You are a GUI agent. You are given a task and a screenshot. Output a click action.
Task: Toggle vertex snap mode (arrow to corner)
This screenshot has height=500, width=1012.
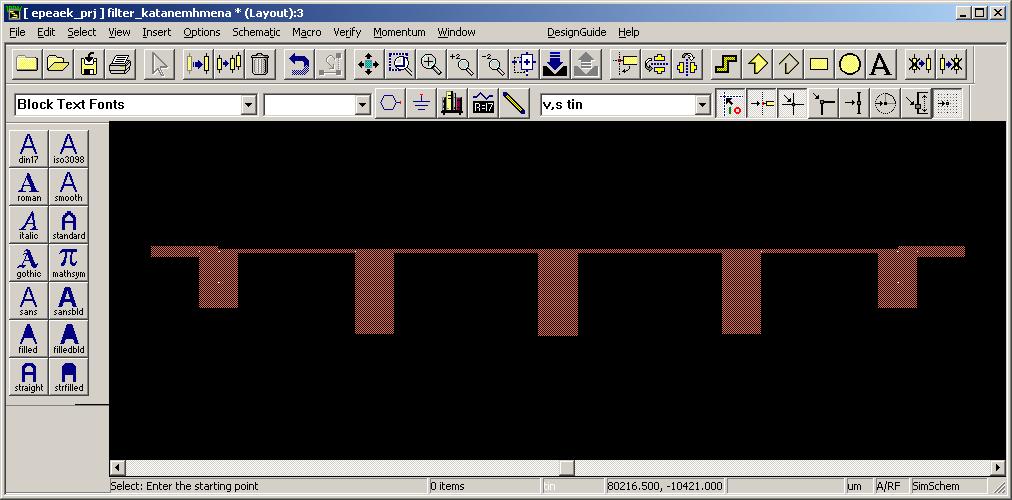point(823,103)
